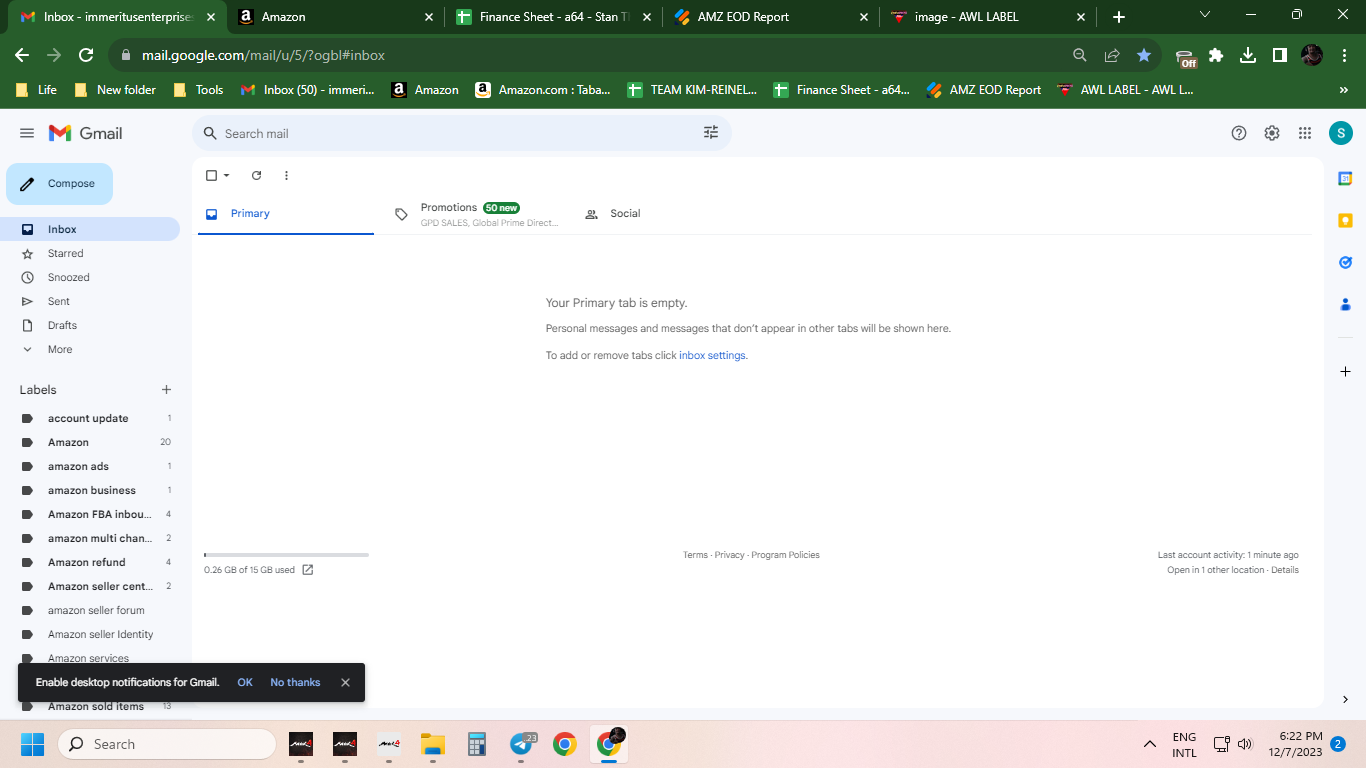Create a new label with plus icon
The width and height of the screenshot is (1366, 768).
tap(167, 390)
